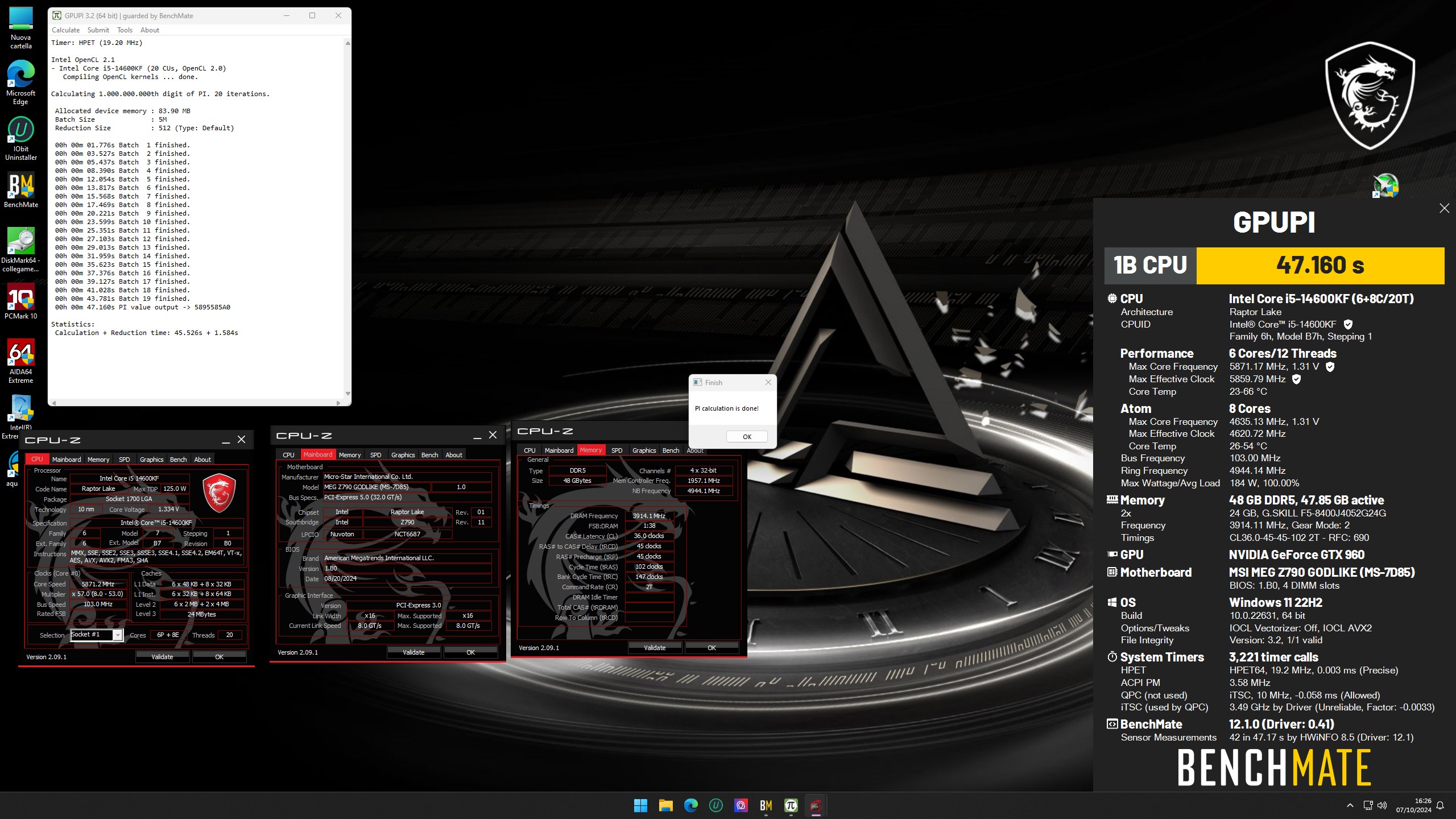Click GPUPI vertical scrollbar down arrow
This screenshot has height=819, width=1456.
point(348,394)
